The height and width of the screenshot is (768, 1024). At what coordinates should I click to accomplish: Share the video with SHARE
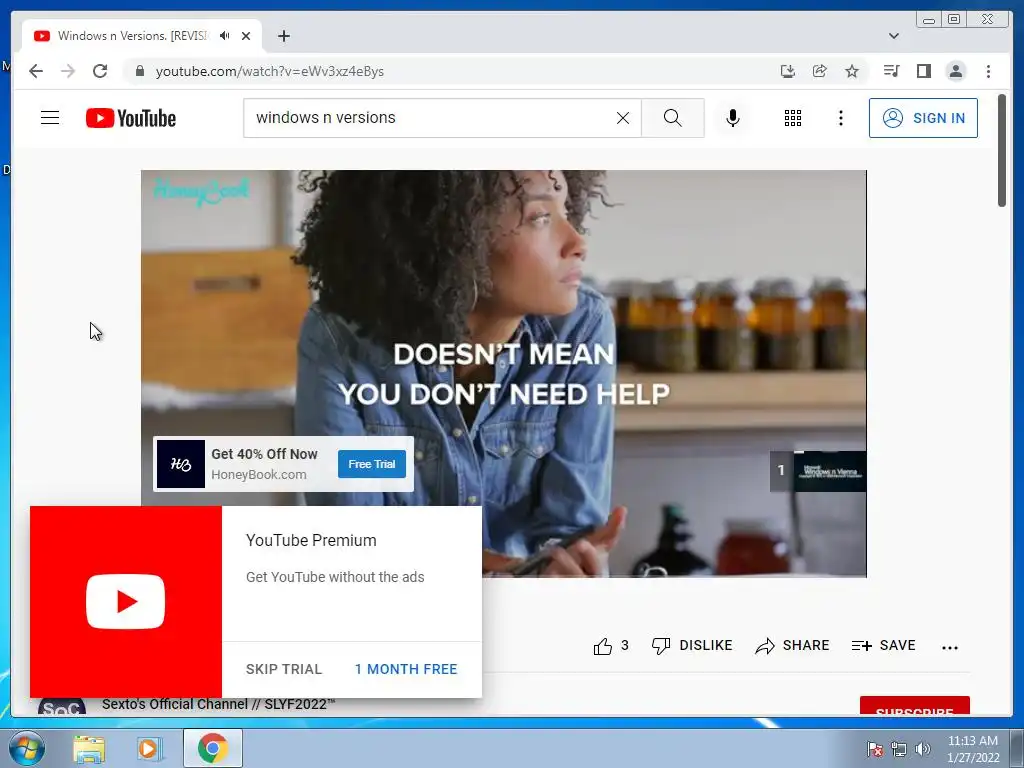click(x=792, y=646)
